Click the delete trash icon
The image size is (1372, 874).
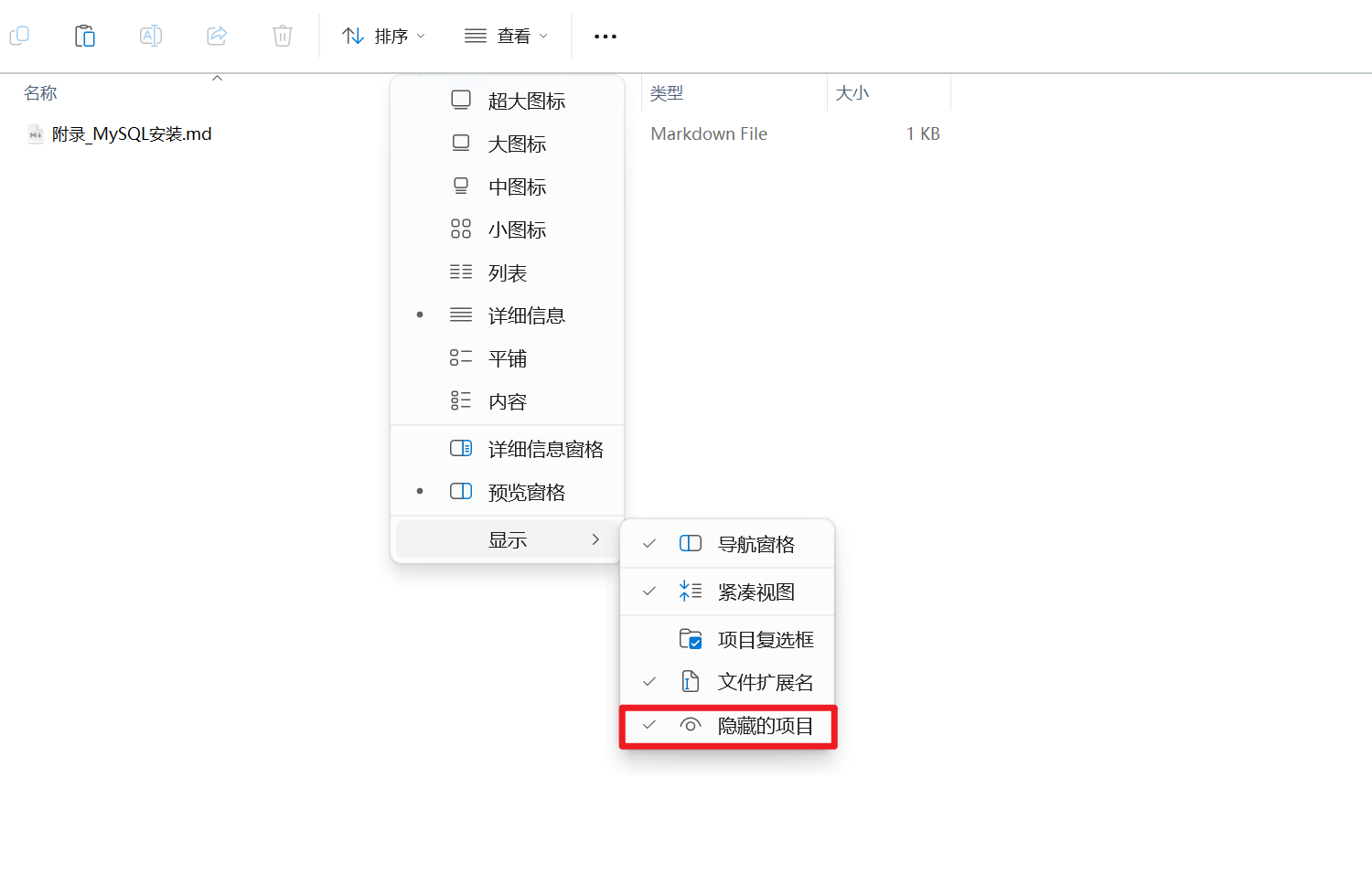click(x=283, y=36)
